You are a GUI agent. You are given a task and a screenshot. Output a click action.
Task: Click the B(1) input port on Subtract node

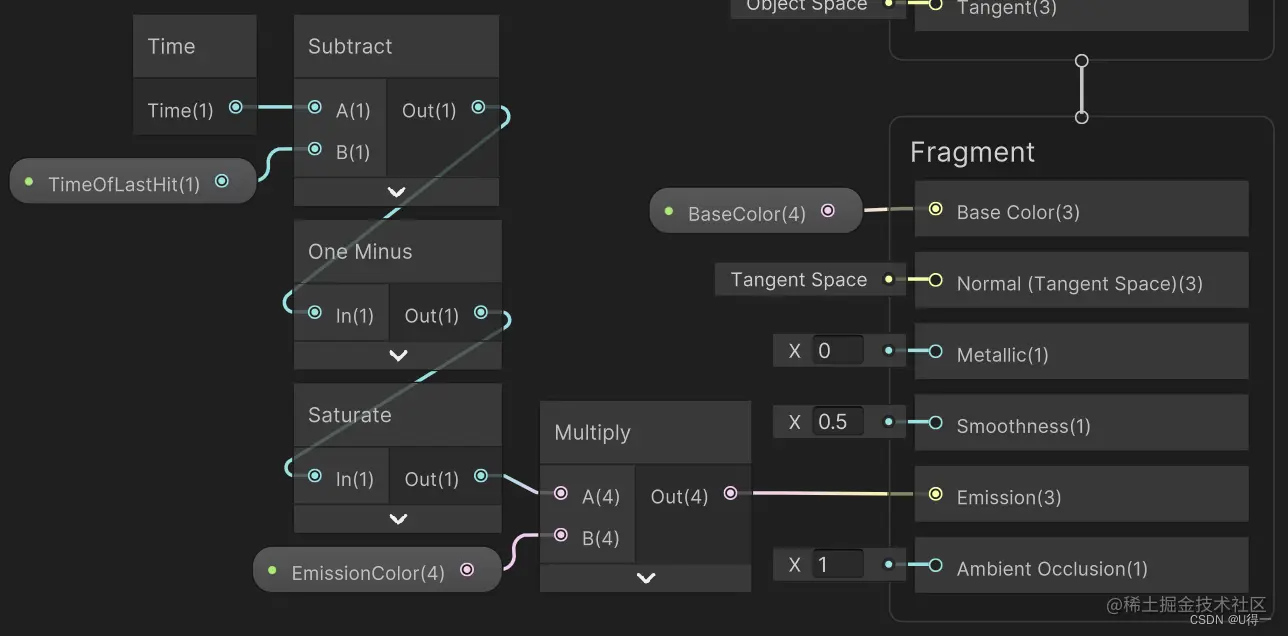click(x=315, y=149)
